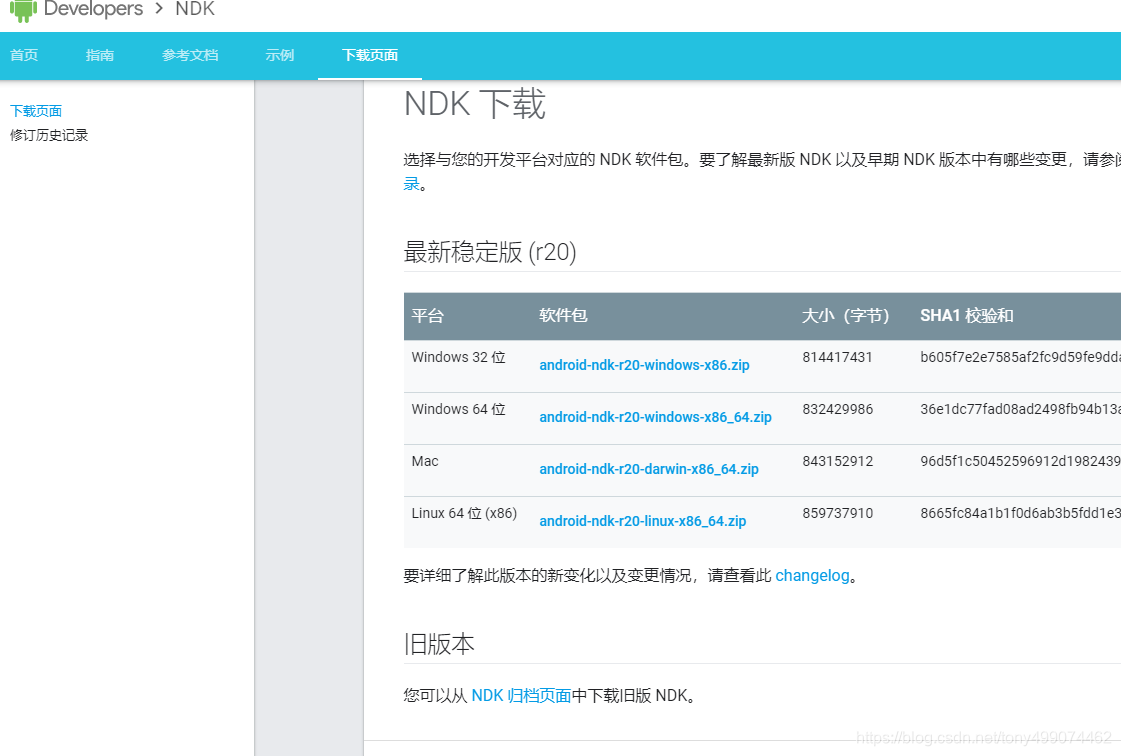Open the NDK 归档页面 link
This screenshot has width=1121, height=756.
click(x=521, y=695)
